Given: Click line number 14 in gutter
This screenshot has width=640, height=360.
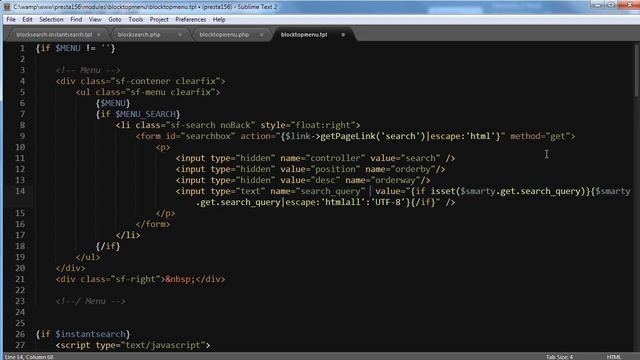Looking at the screenshot, I should tap(20, 191).
